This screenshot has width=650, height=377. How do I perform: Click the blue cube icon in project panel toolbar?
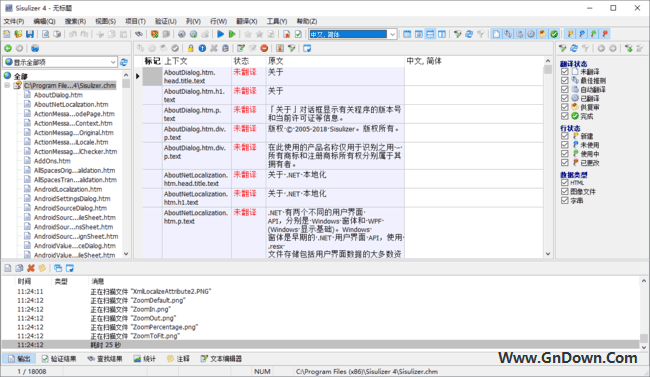[x=35, y=49]
